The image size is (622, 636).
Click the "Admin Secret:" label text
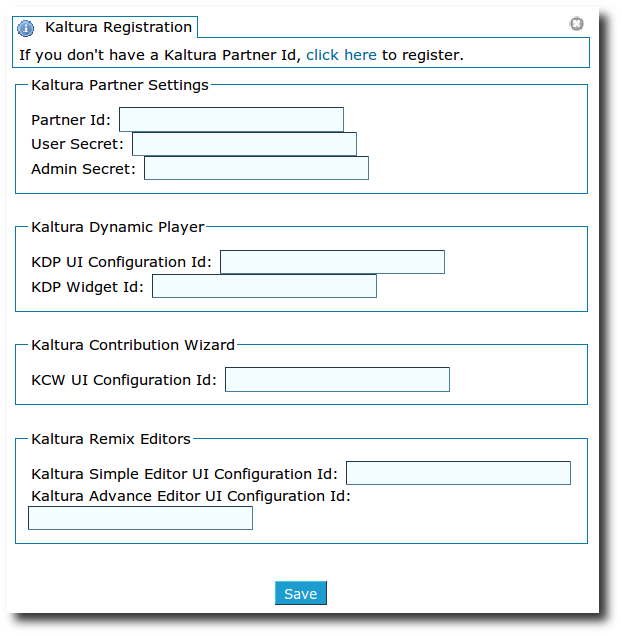[83, 169]
